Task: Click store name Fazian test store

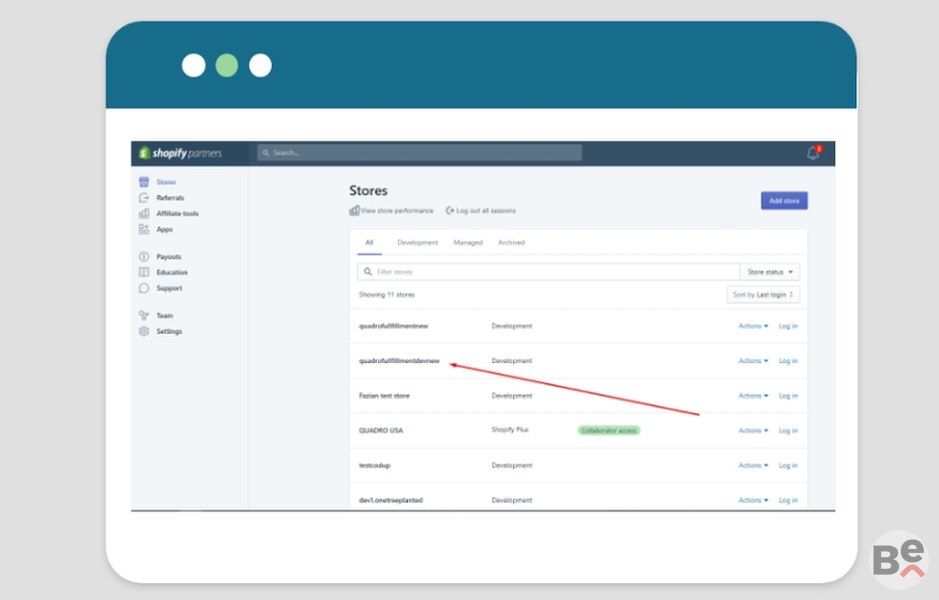Action: pos(384,396)
